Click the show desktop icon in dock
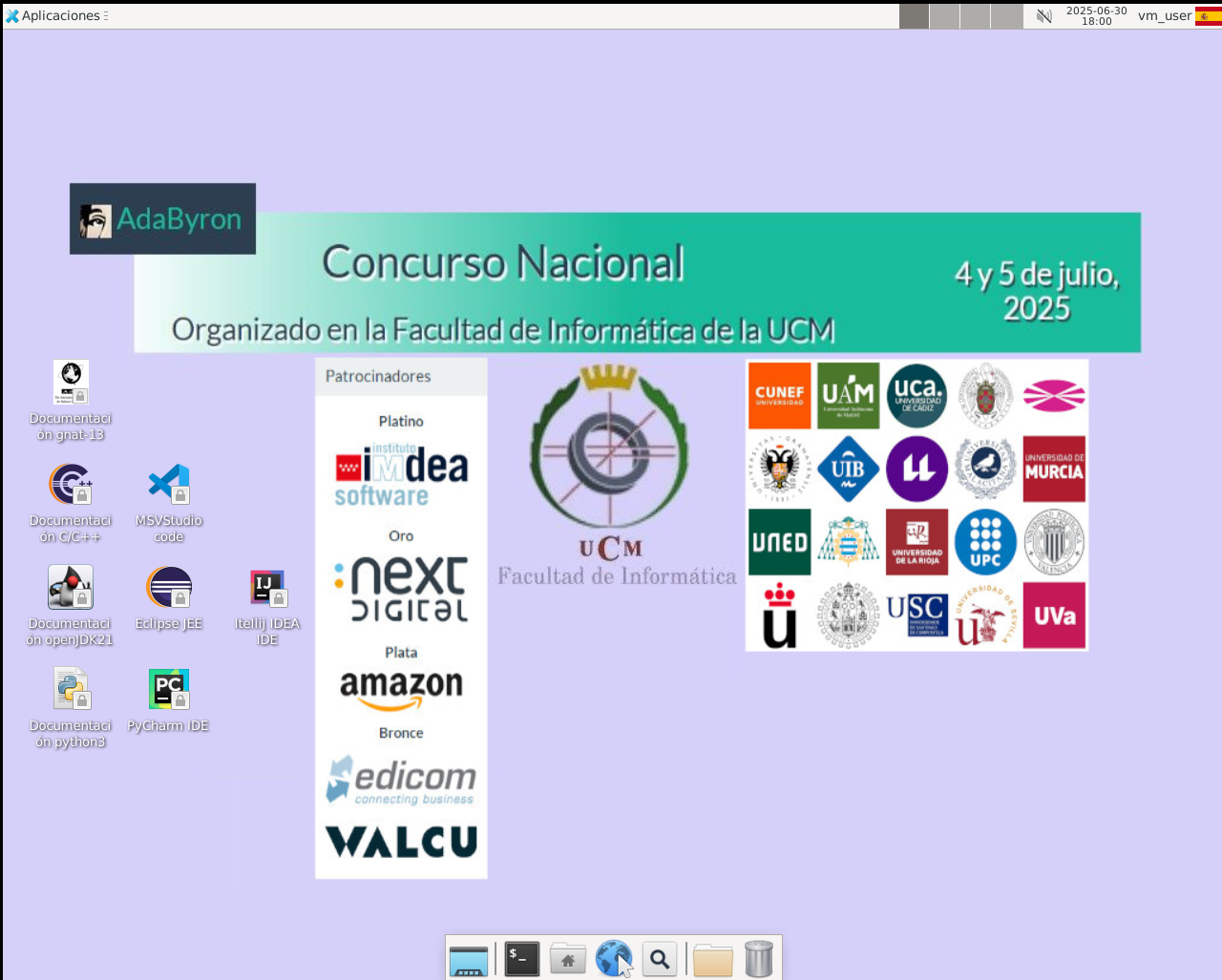Screen dimensions: 1222x980 469,959
